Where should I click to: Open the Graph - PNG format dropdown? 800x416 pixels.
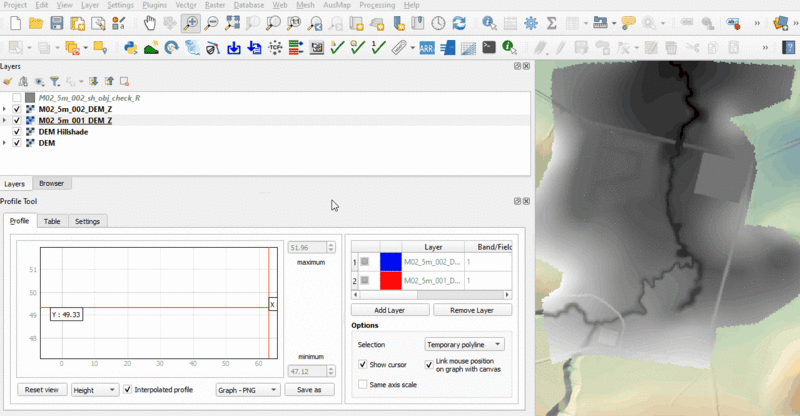[247, 389]
